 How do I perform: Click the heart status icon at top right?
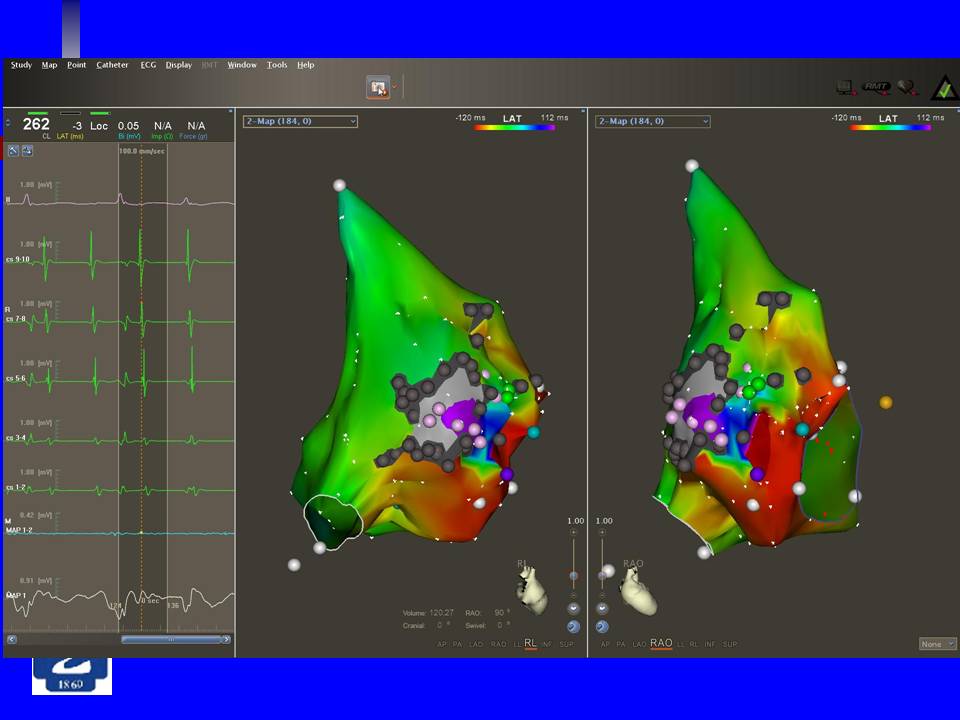click(x=908, y=88)
